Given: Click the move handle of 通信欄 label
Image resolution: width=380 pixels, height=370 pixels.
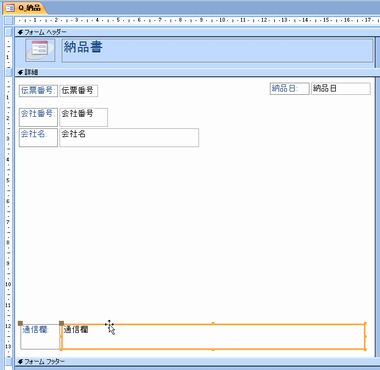Looking at the screenshot, I should point(20,323).
